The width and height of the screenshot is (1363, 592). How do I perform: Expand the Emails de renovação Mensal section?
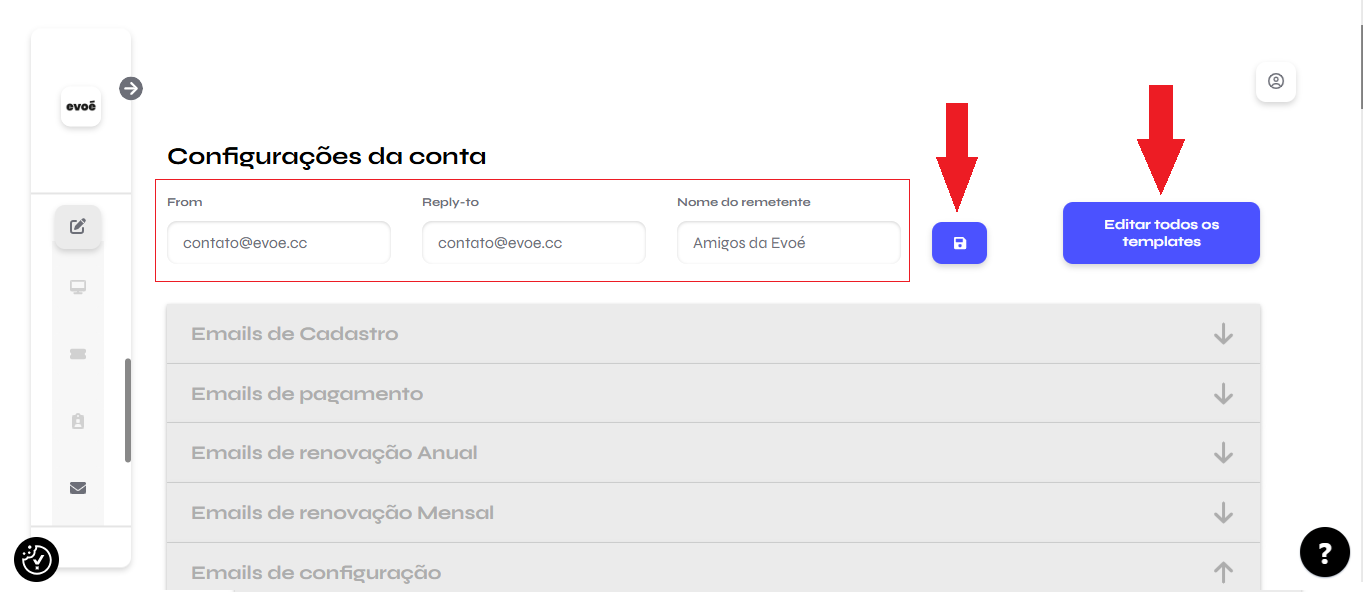coord(714,512)
